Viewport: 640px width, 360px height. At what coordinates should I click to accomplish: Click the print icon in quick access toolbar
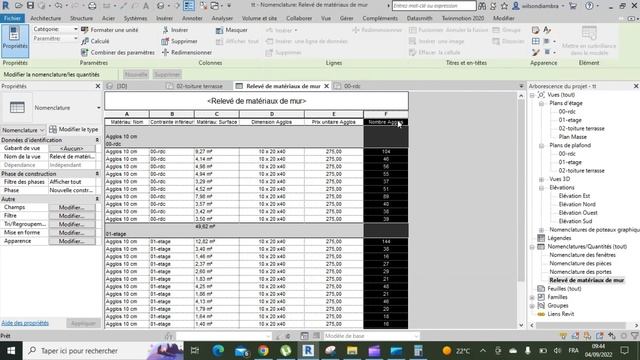92,6
